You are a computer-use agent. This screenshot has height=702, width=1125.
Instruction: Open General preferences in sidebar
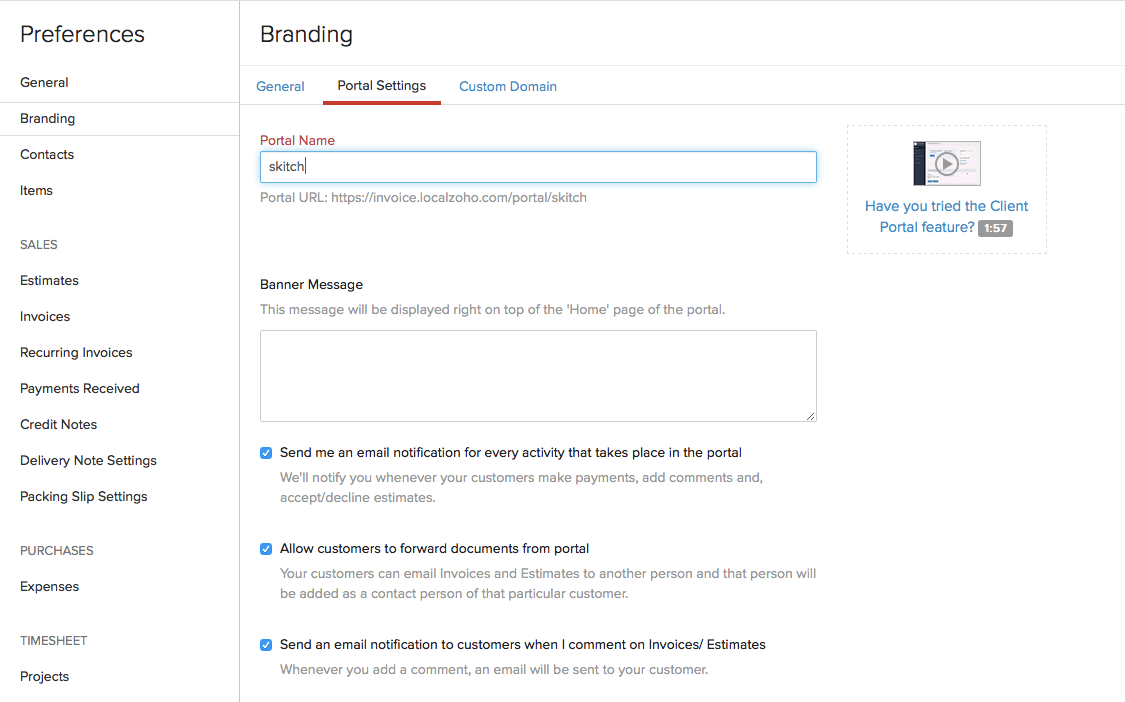[x=44, y=83]
